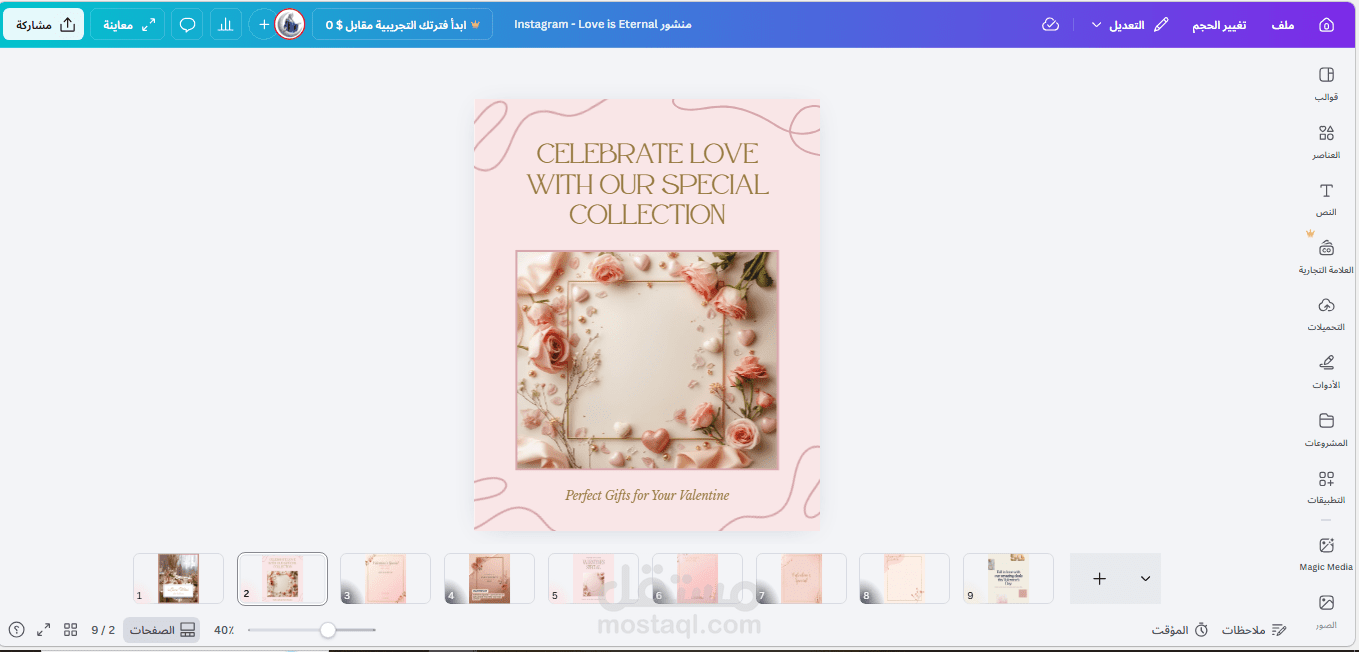This screenshot has width=1359, height=652.
Task: Open the قوالب (Templates) sidebar panel
Action: [x=1326, y=84]
